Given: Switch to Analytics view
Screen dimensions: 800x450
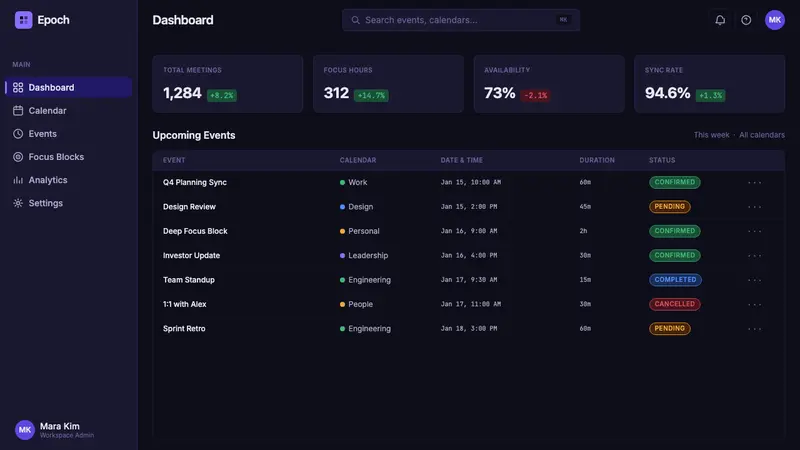Looking at the screenshot, I should (x=68, y=180).
